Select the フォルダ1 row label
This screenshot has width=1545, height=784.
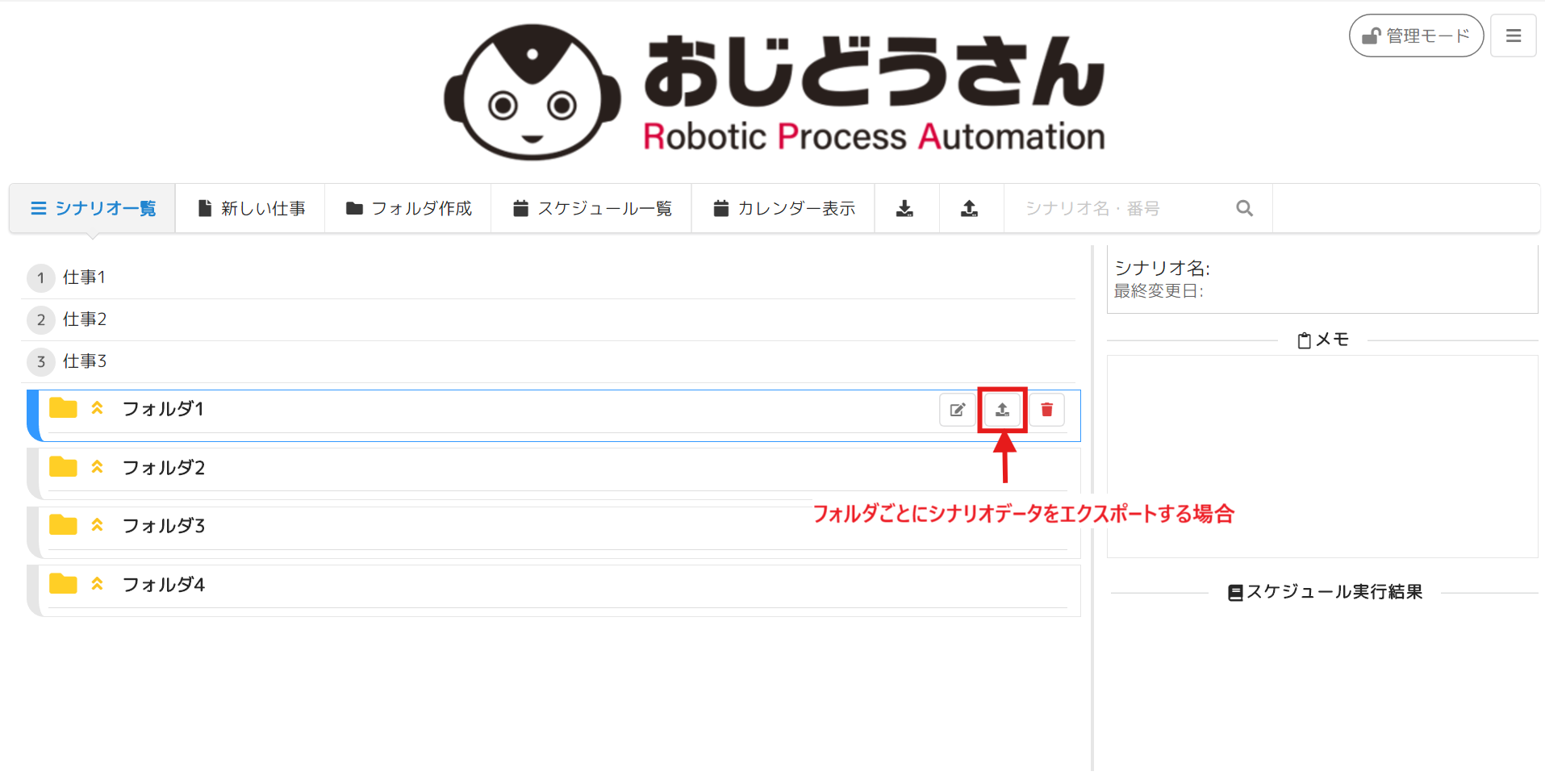click(x=163, y=409)
